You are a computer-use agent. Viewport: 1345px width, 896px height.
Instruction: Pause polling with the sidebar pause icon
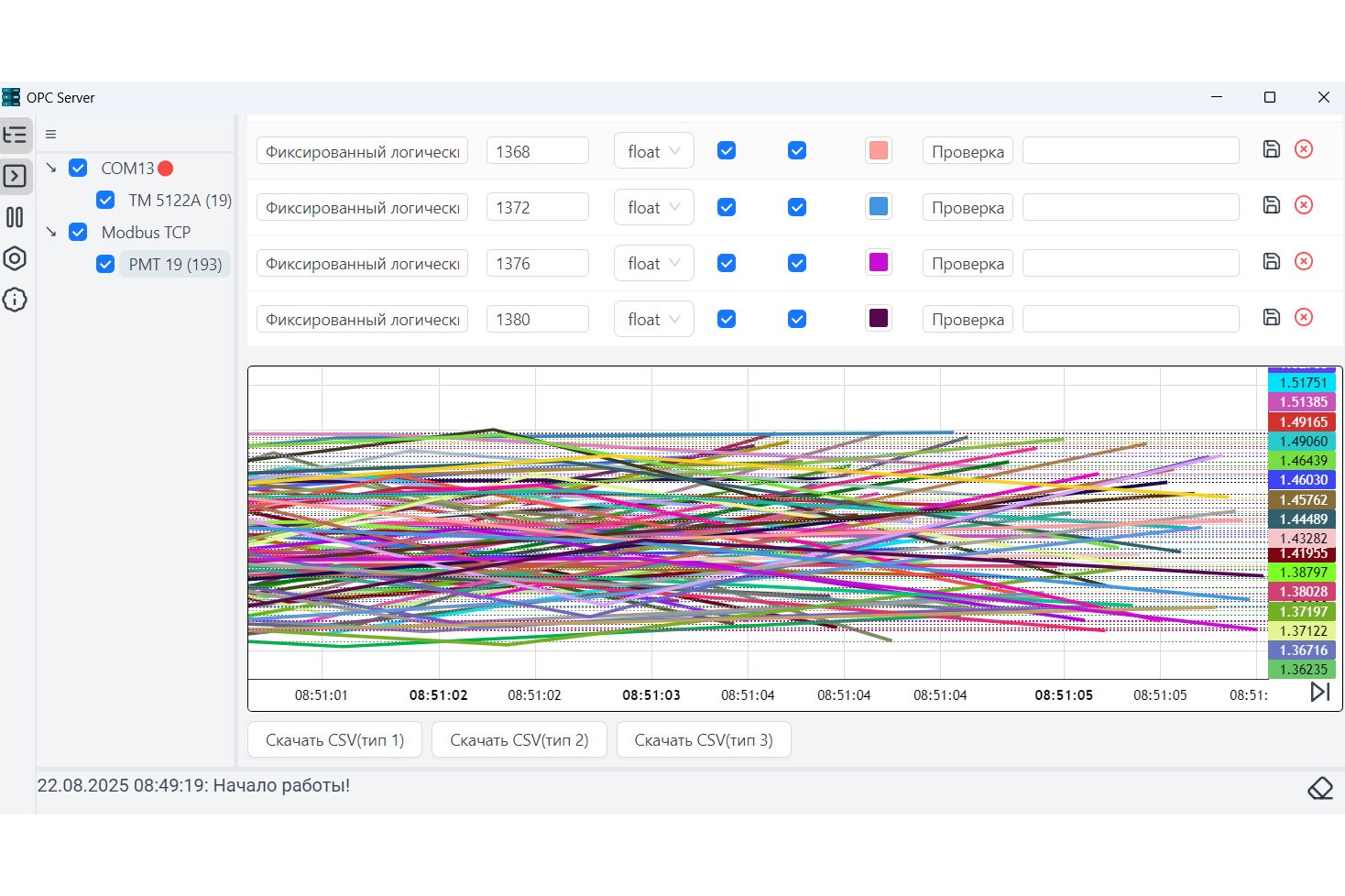pos(15,217)
